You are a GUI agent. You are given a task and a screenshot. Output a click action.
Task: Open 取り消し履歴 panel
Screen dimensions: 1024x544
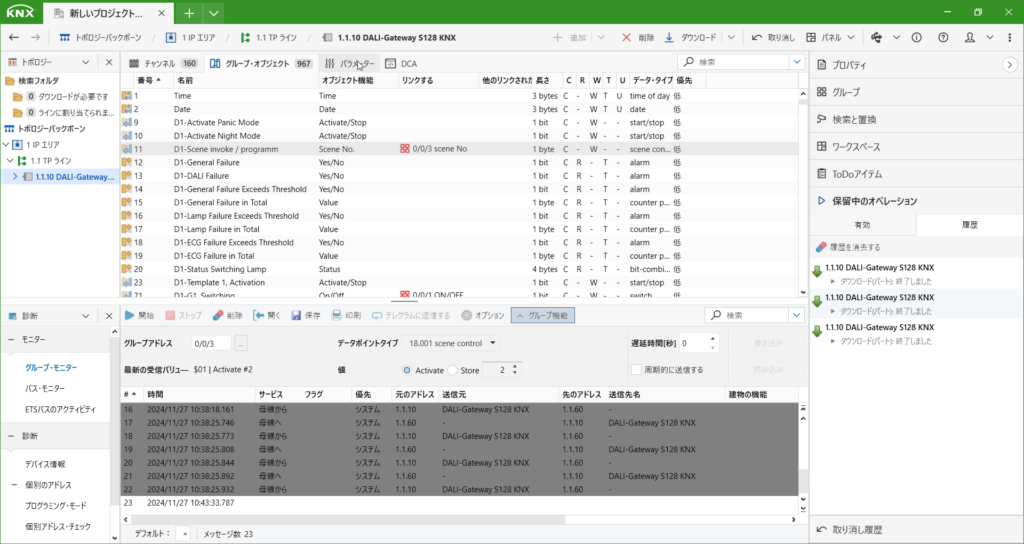click(x=916, y=530)
